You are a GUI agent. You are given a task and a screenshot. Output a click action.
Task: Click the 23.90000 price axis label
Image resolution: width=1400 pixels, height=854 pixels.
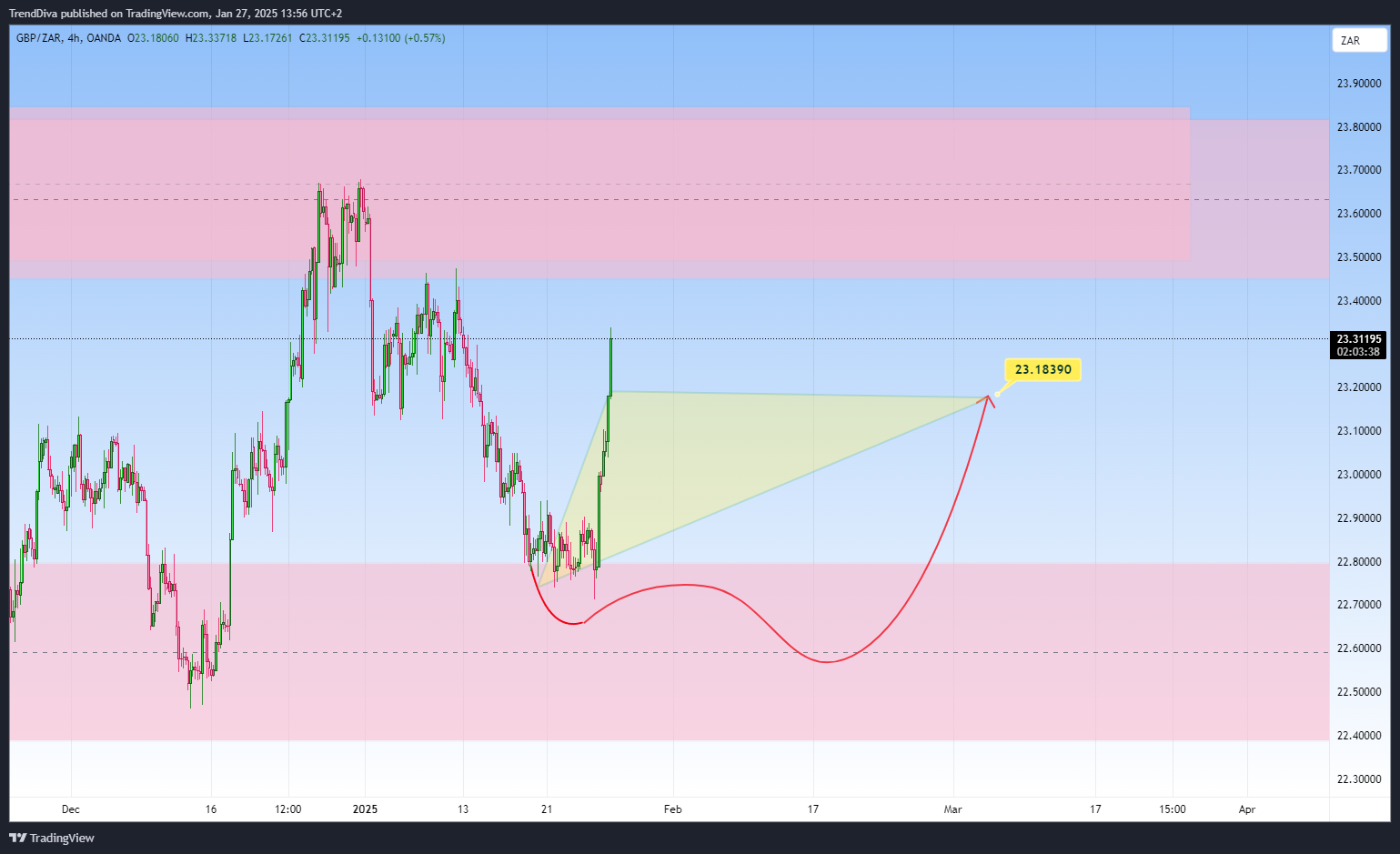(1358, 84)
